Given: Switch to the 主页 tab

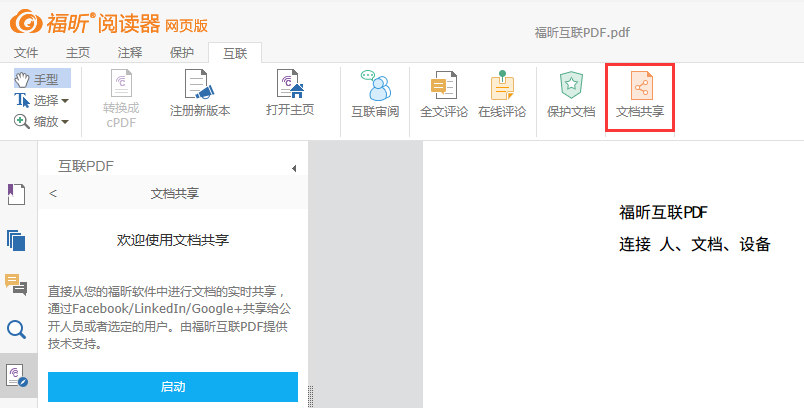Looking at the screenshot, I should click(78, 52).
